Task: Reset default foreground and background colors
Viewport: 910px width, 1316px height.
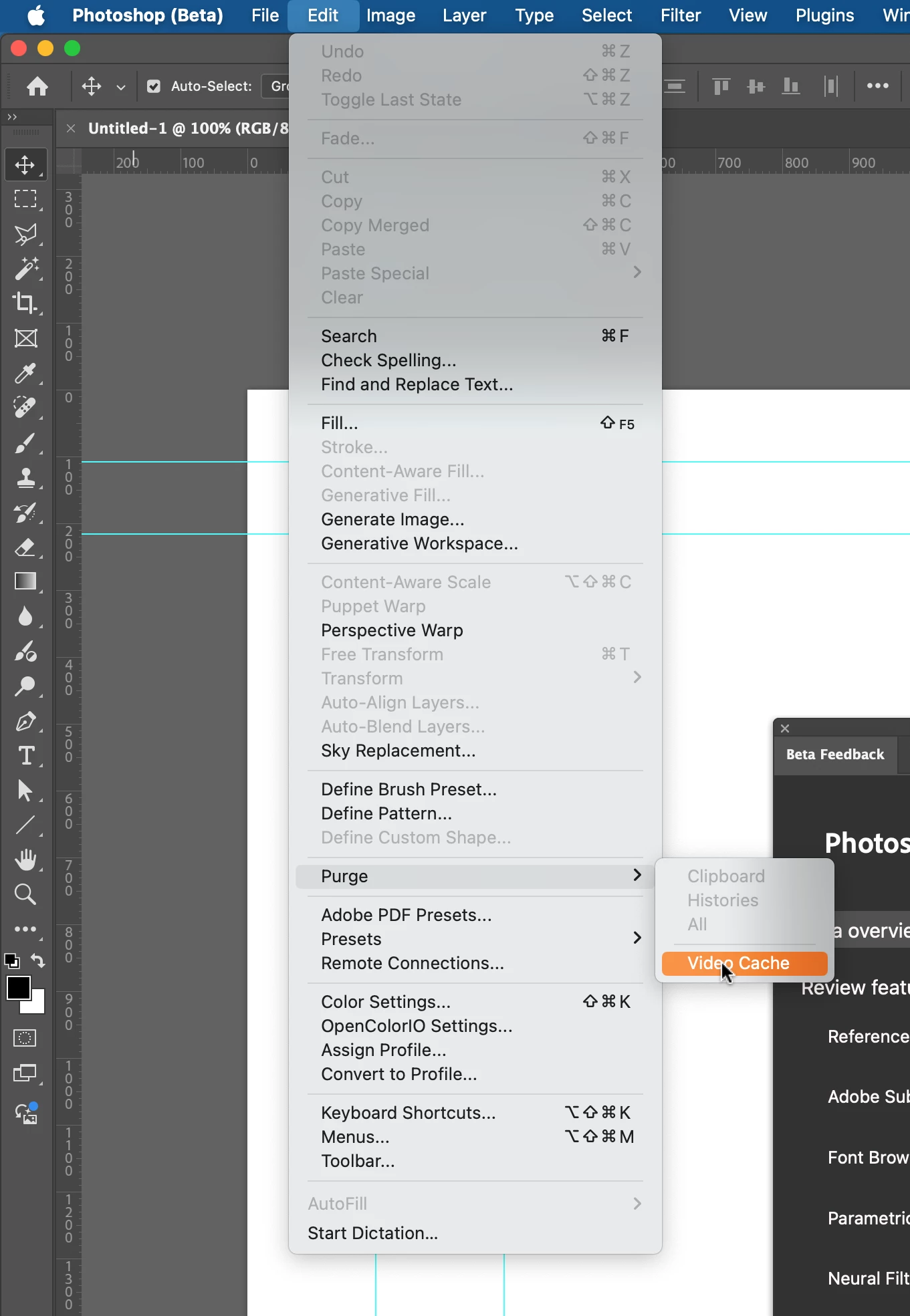Action: tap(11, 961)
